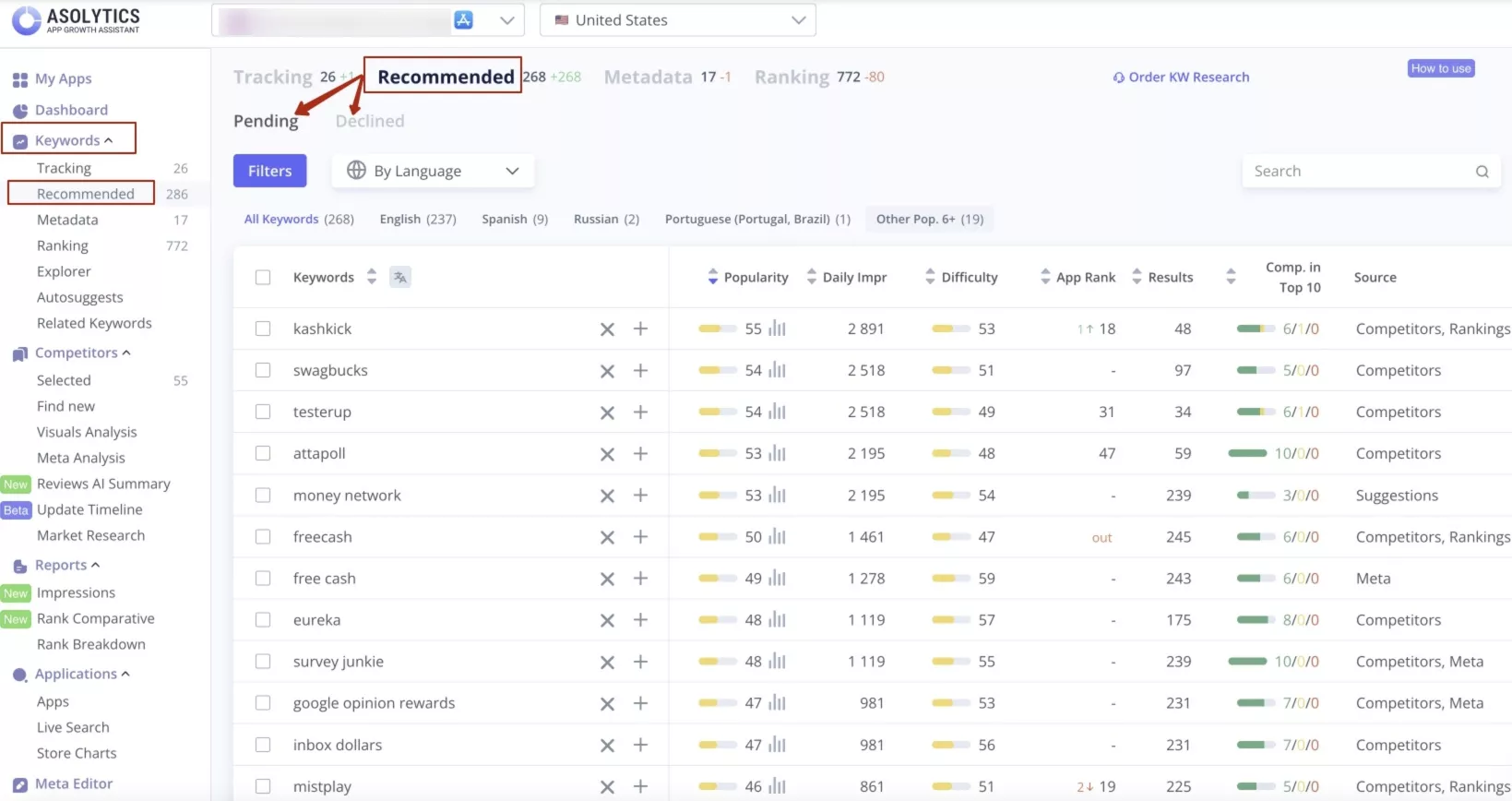Open Autosuggests in sidebar
Screen dimensions: 1512x801
coord(80,297)
